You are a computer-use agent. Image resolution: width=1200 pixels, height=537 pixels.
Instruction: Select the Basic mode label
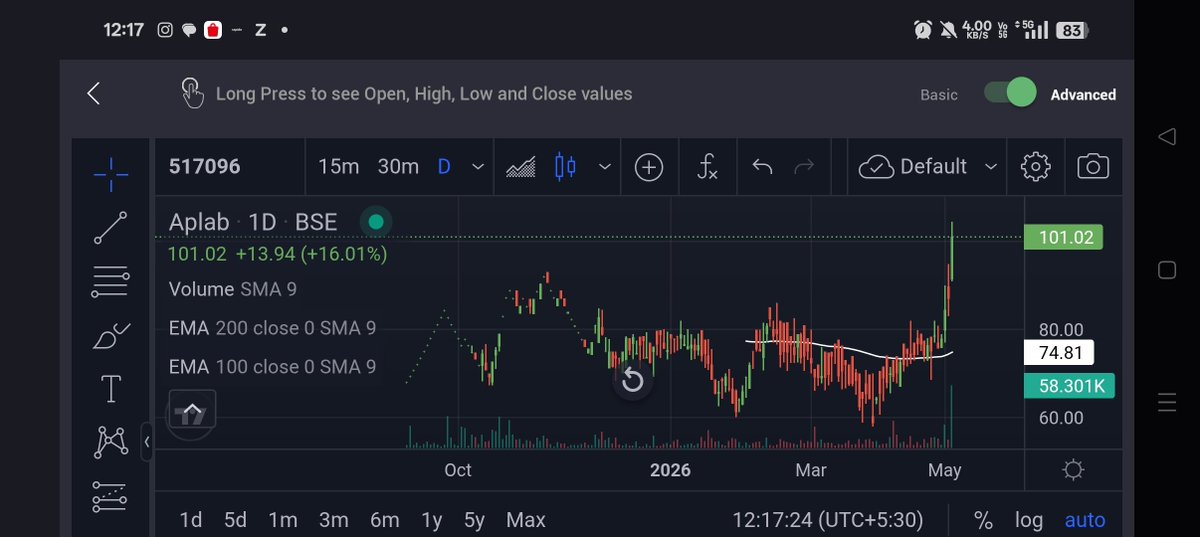click(939, 95)
